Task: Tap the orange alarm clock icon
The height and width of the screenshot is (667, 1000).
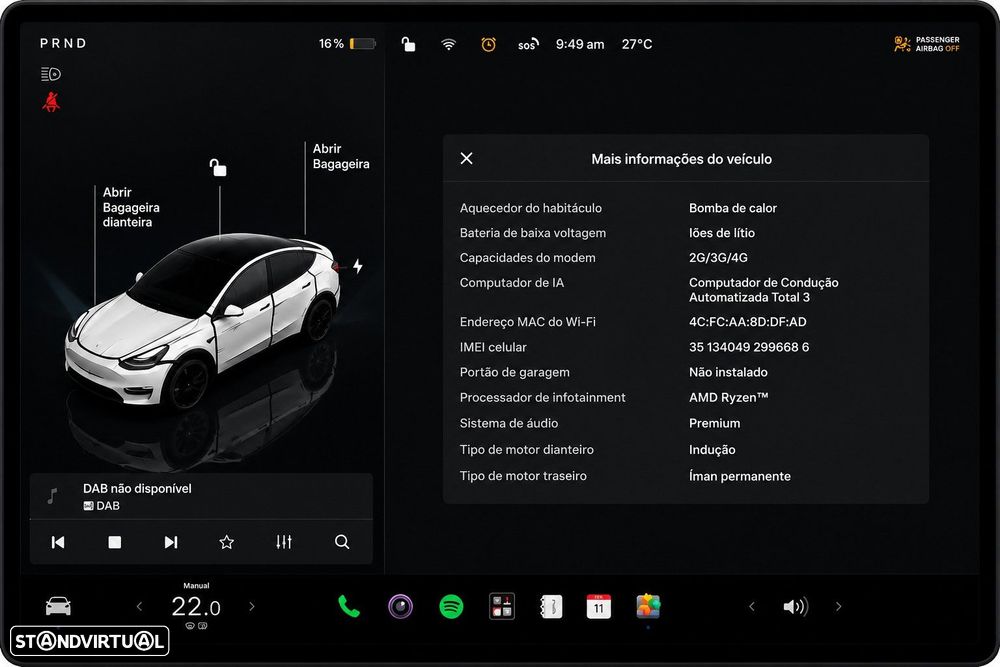Action: coord(489,44)
